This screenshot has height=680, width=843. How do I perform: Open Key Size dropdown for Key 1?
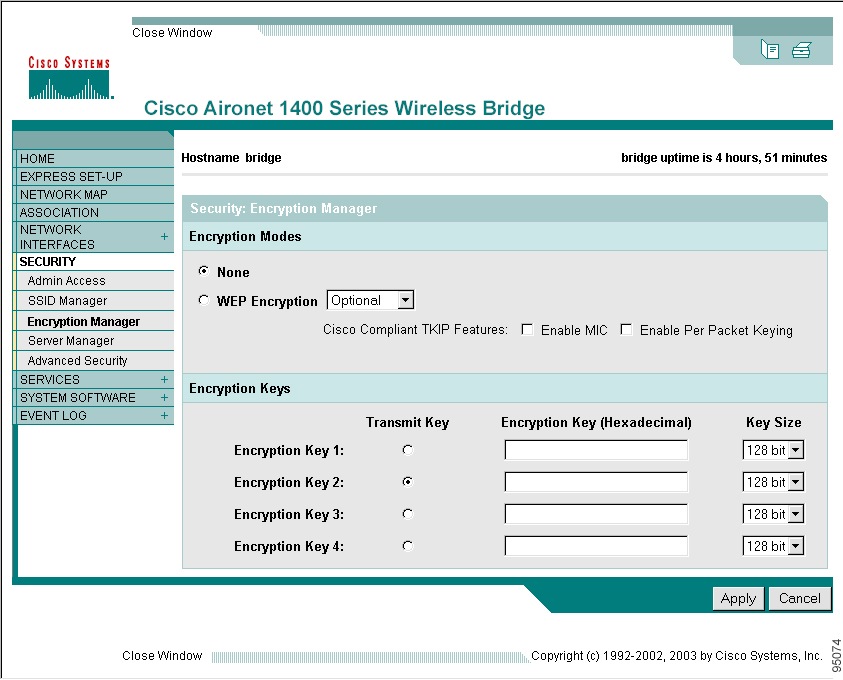click(x=773, y=450)
